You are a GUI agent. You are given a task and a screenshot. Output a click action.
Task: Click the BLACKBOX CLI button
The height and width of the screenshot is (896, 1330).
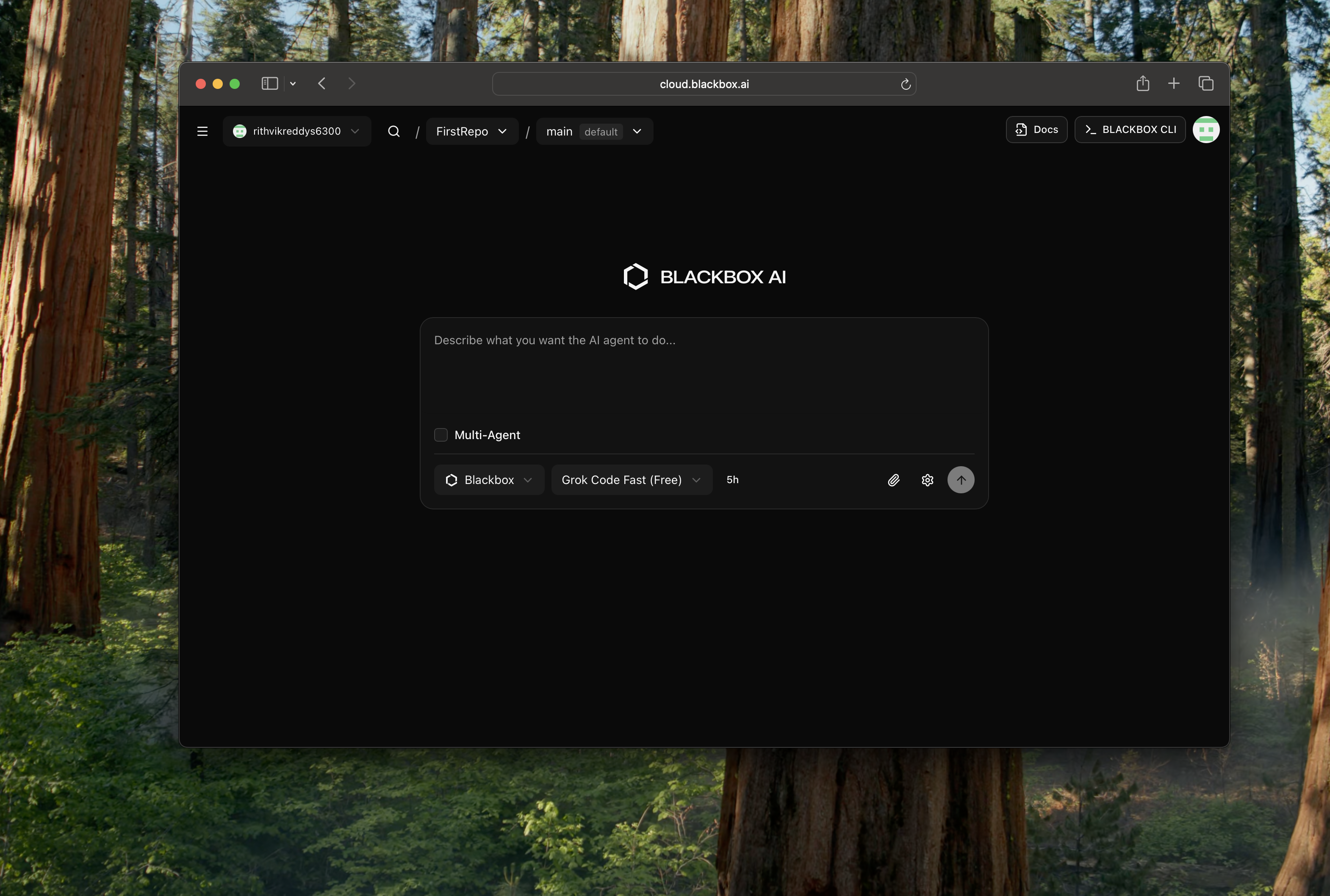click(x=1129, y=130)
